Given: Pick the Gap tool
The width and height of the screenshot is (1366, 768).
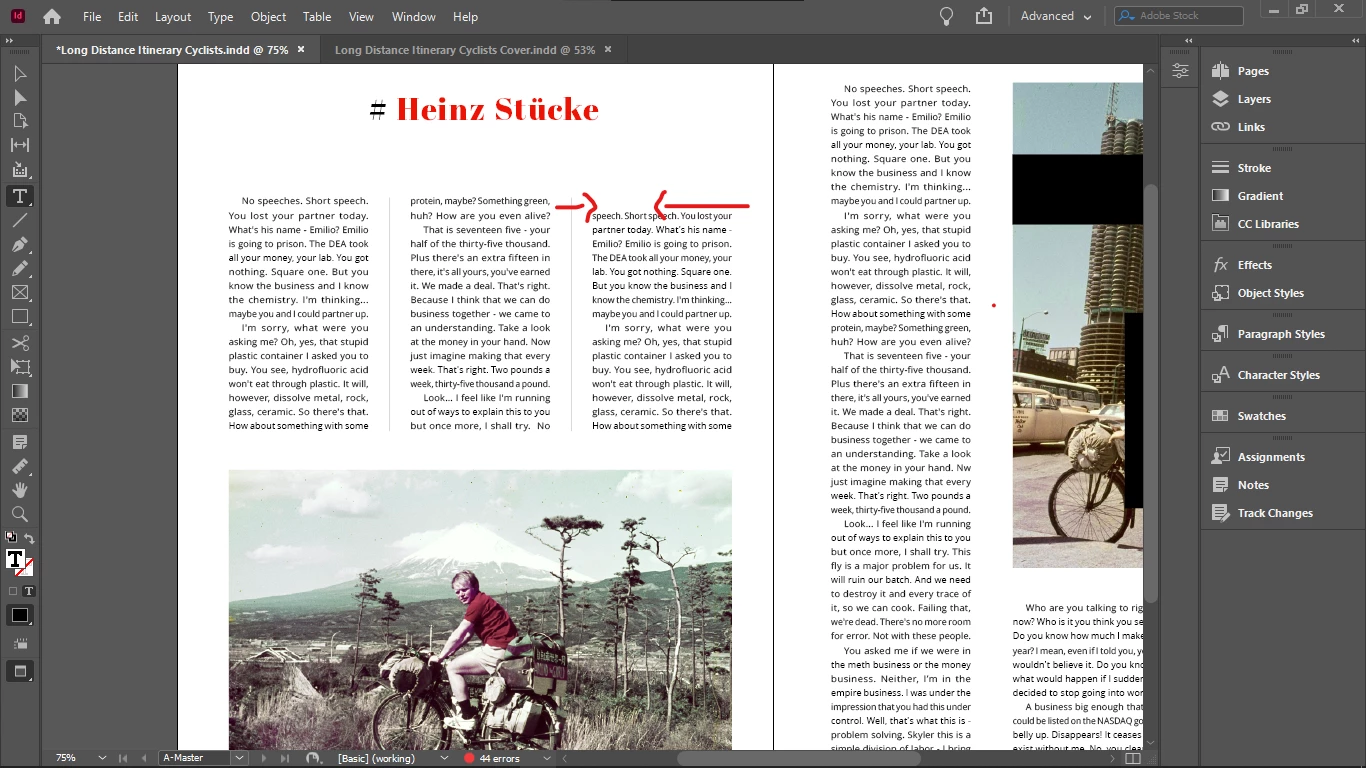Looking at the screenshot, I should point(20,146).
